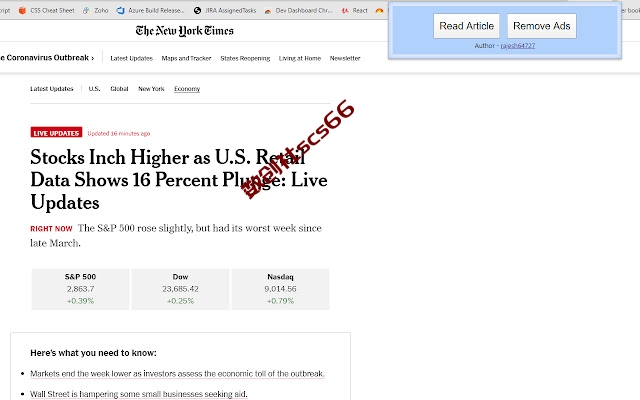640x400 pixels.
Task: Open Latest Updates in the top nav
Action: click(x=131, y=58)
